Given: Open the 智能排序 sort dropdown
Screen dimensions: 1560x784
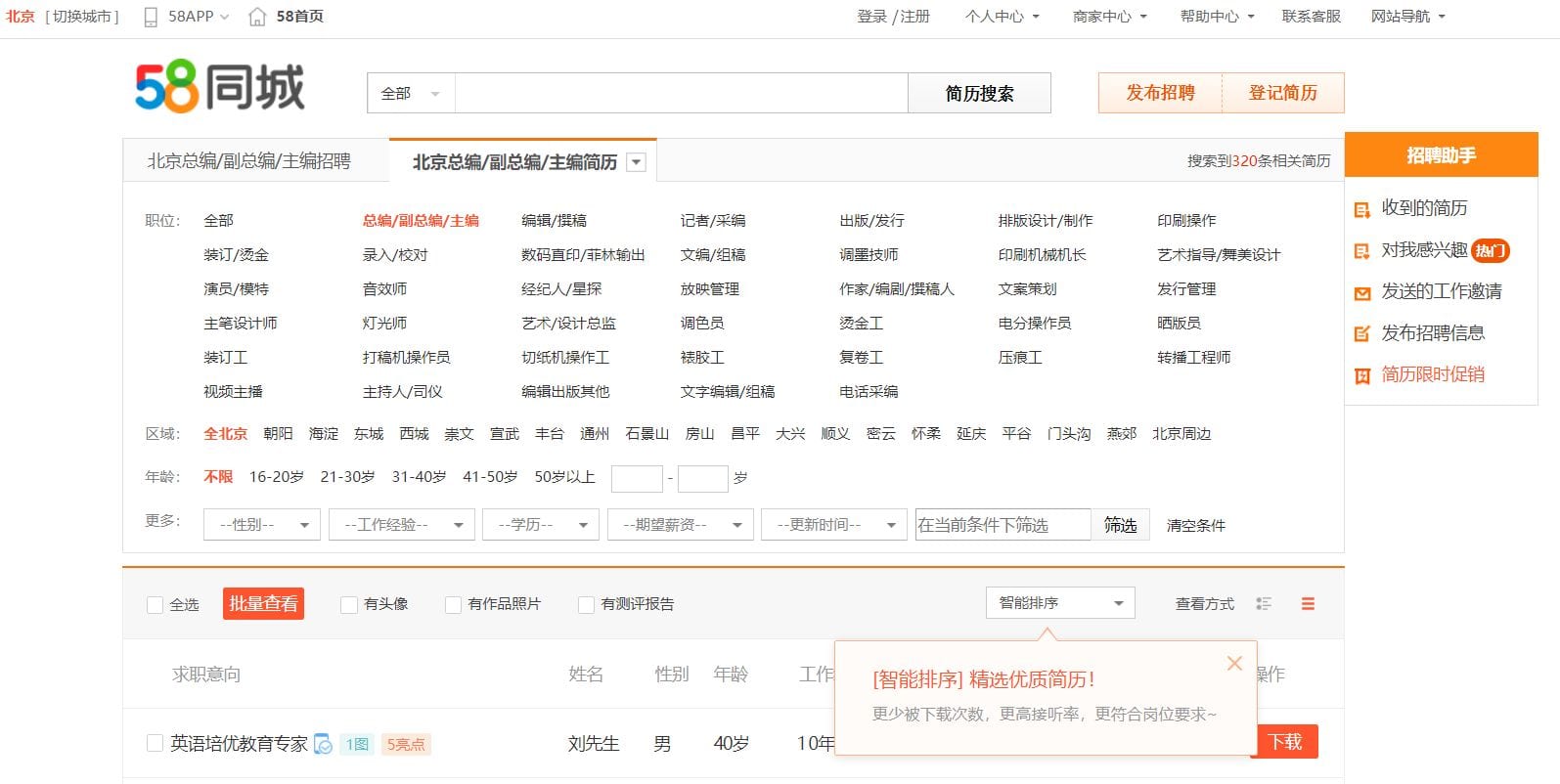Looking at the screenshot, I should point(1060,603).
